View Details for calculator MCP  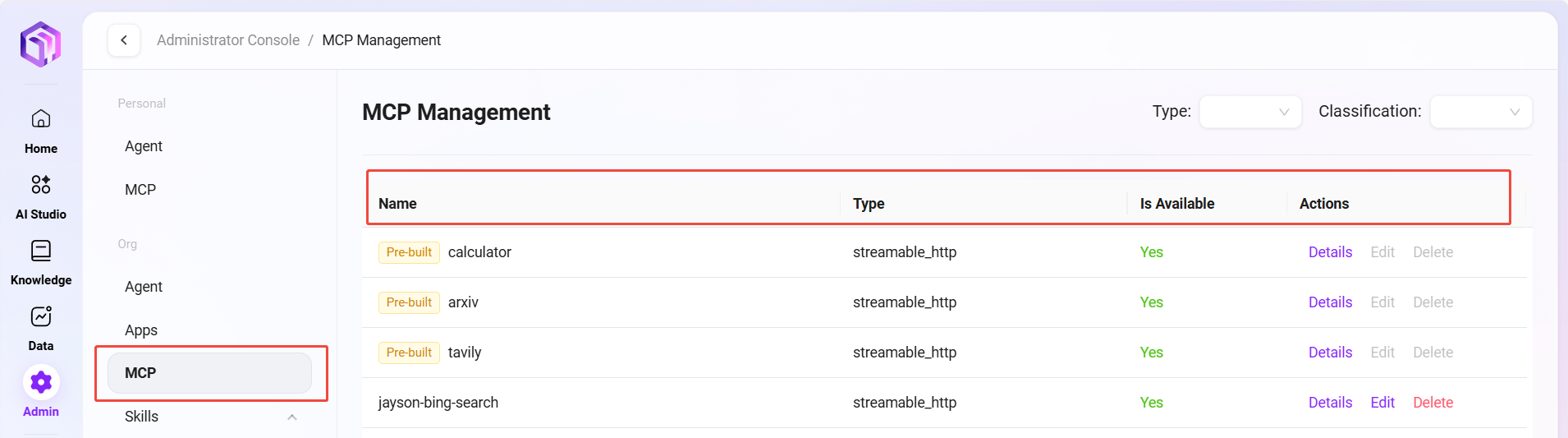[x=1330, y=252]
